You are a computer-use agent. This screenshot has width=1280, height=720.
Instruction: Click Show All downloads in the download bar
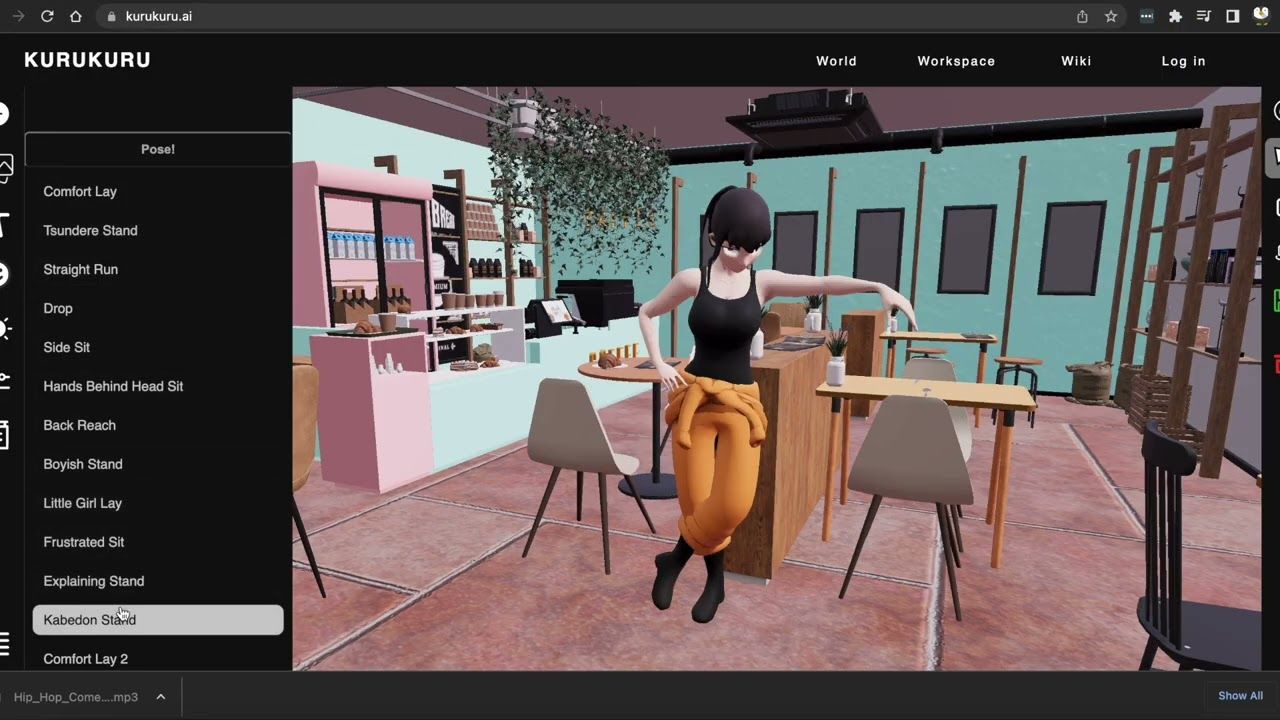click(x=1240, y=695)
